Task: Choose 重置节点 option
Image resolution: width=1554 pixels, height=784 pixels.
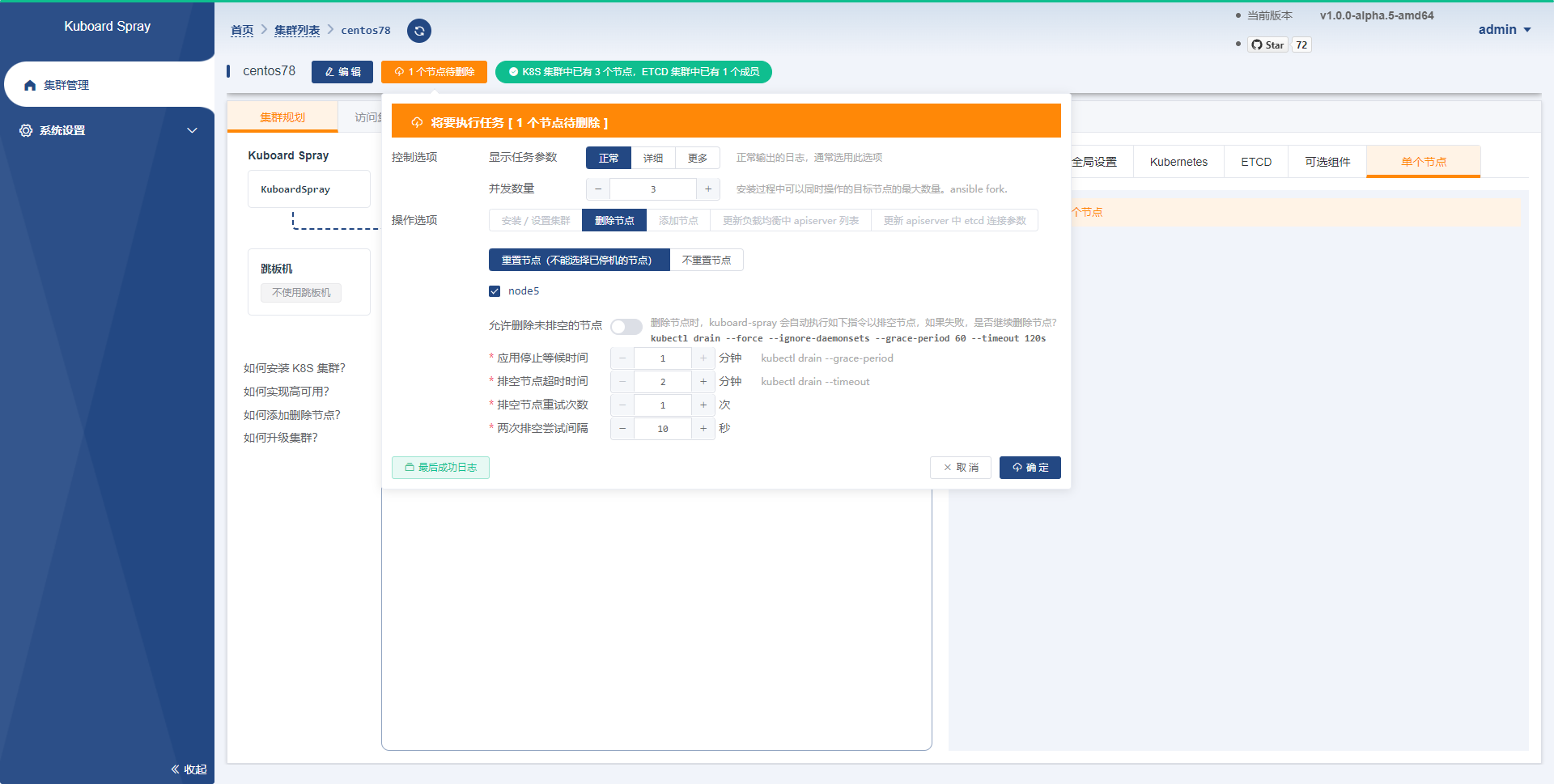Action: coord(580,260)
